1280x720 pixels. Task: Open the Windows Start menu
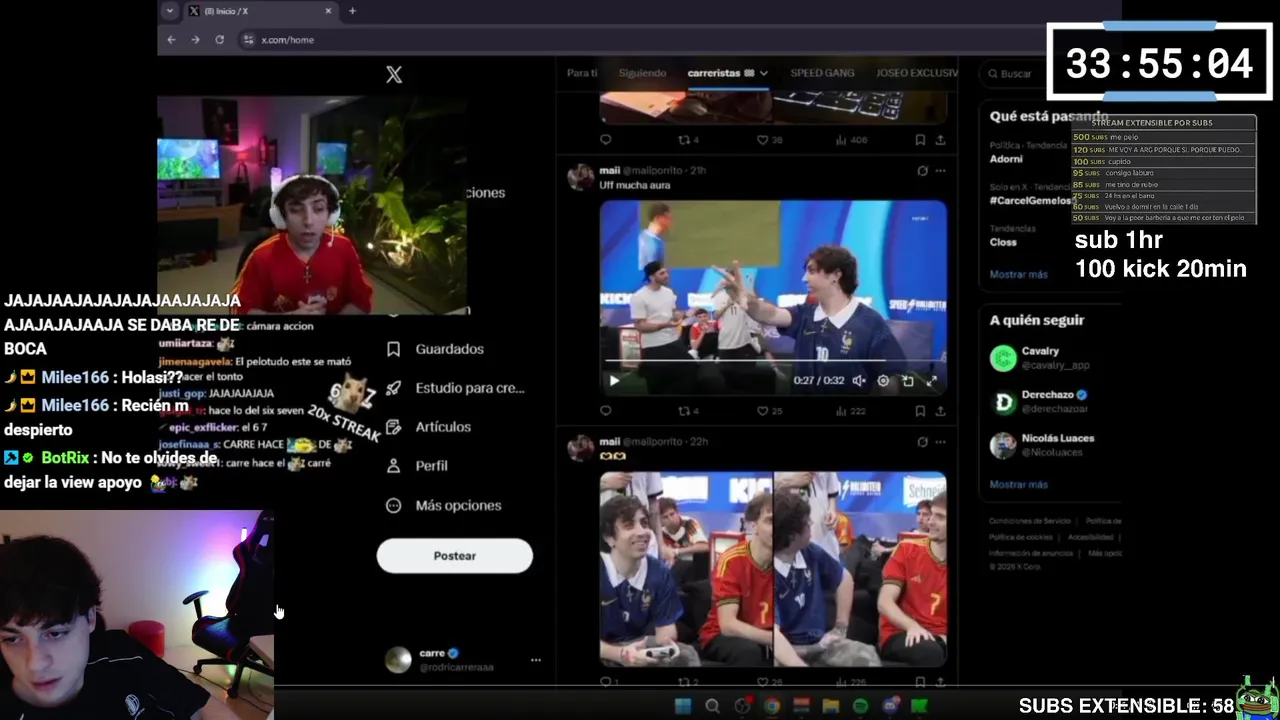click(683, 706)
